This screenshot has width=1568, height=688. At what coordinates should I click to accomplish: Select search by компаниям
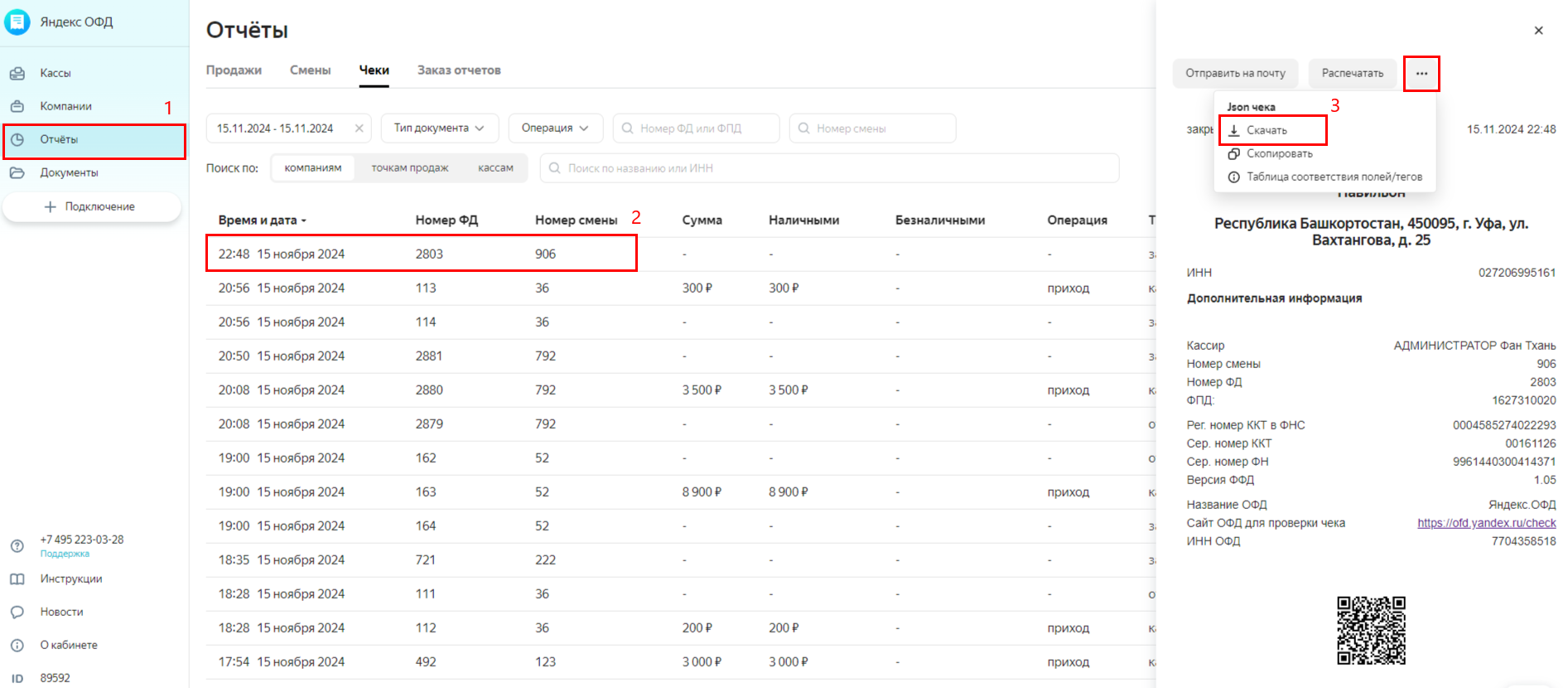(312, 168)
